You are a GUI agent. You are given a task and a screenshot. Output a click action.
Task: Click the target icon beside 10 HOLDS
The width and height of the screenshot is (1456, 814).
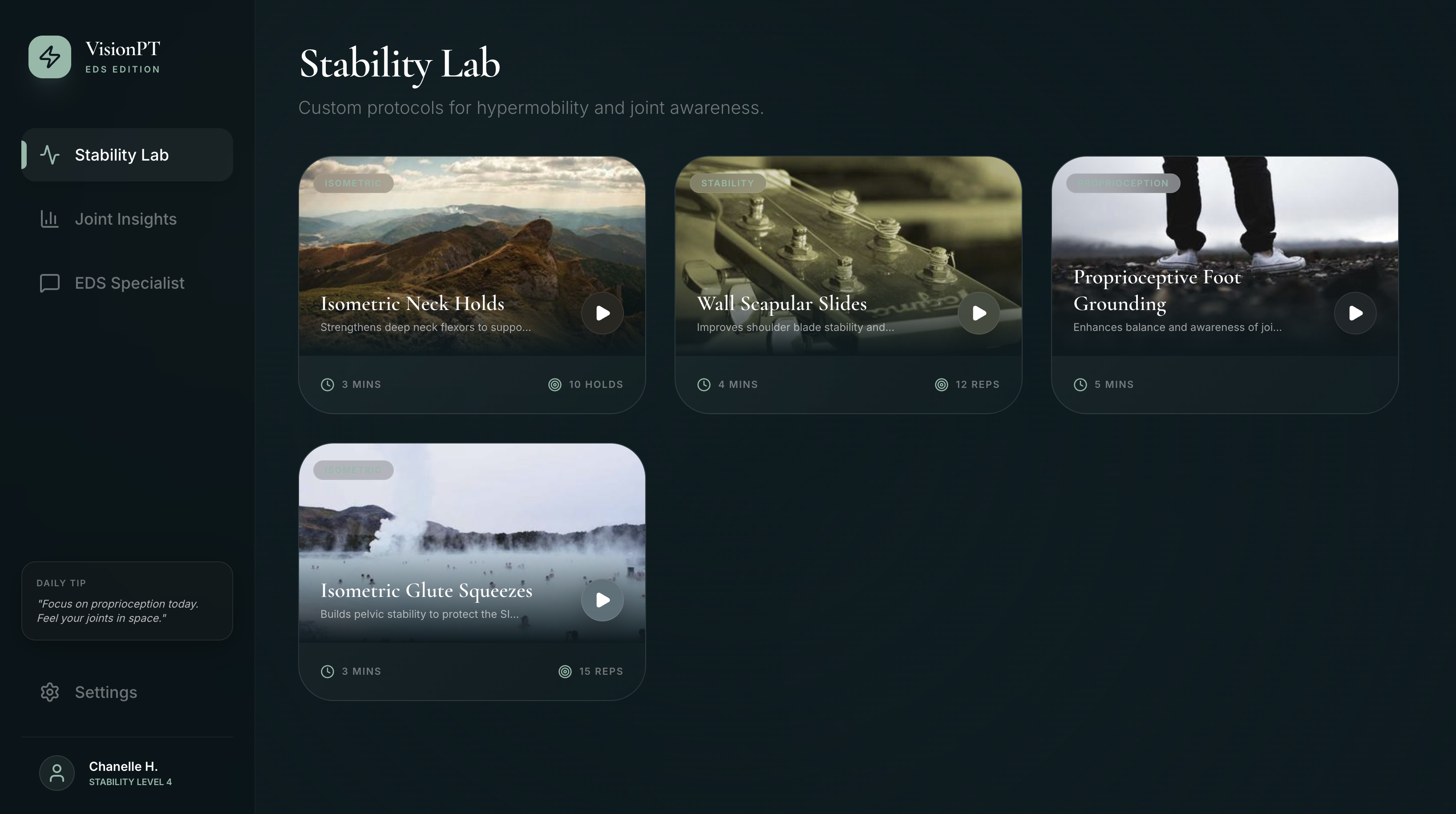[x=555, y=385]
